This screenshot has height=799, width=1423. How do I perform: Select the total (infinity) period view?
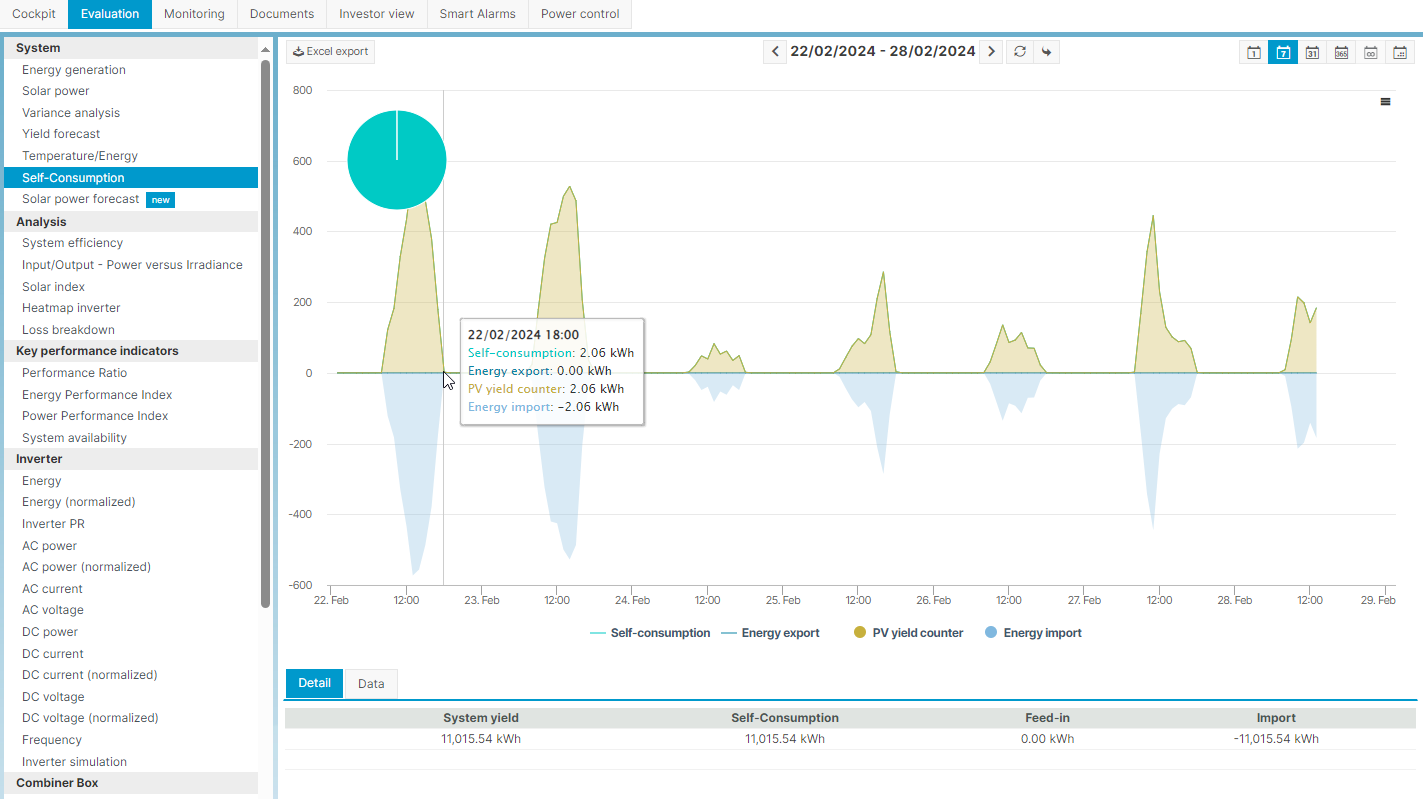pos(1371,52)
